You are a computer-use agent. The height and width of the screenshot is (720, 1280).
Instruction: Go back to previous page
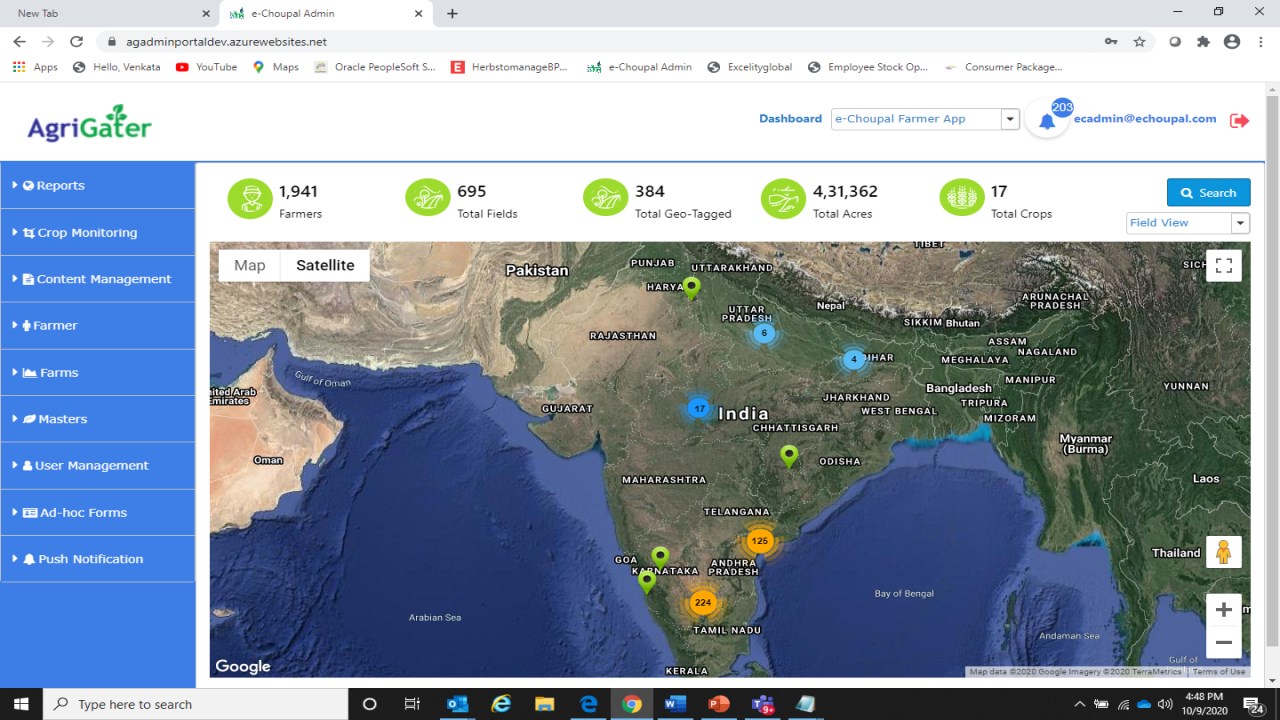coord(19,42)
